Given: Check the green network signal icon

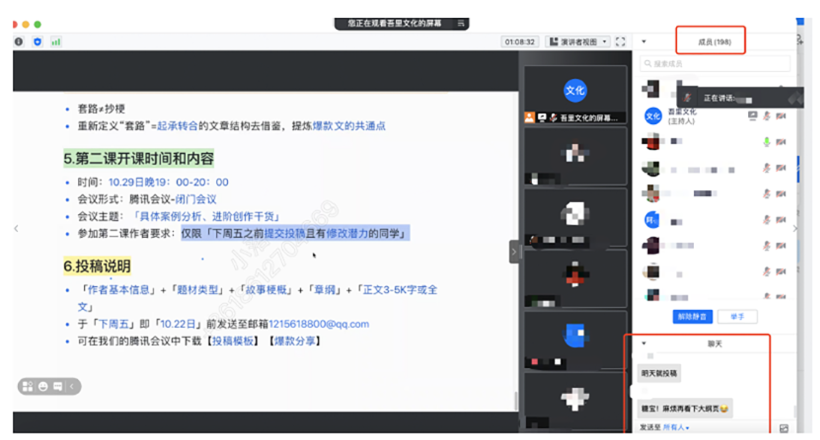Looking at the screenshot, I should pos(56,42).
